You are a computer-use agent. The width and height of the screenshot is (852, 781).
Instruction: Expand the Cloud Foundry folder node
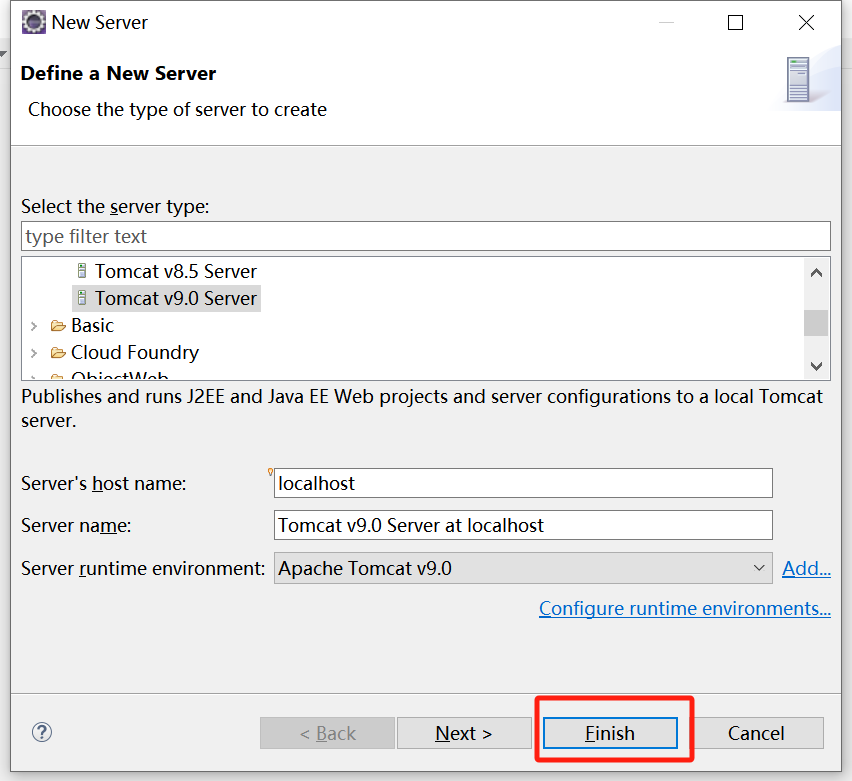point(34,353)
